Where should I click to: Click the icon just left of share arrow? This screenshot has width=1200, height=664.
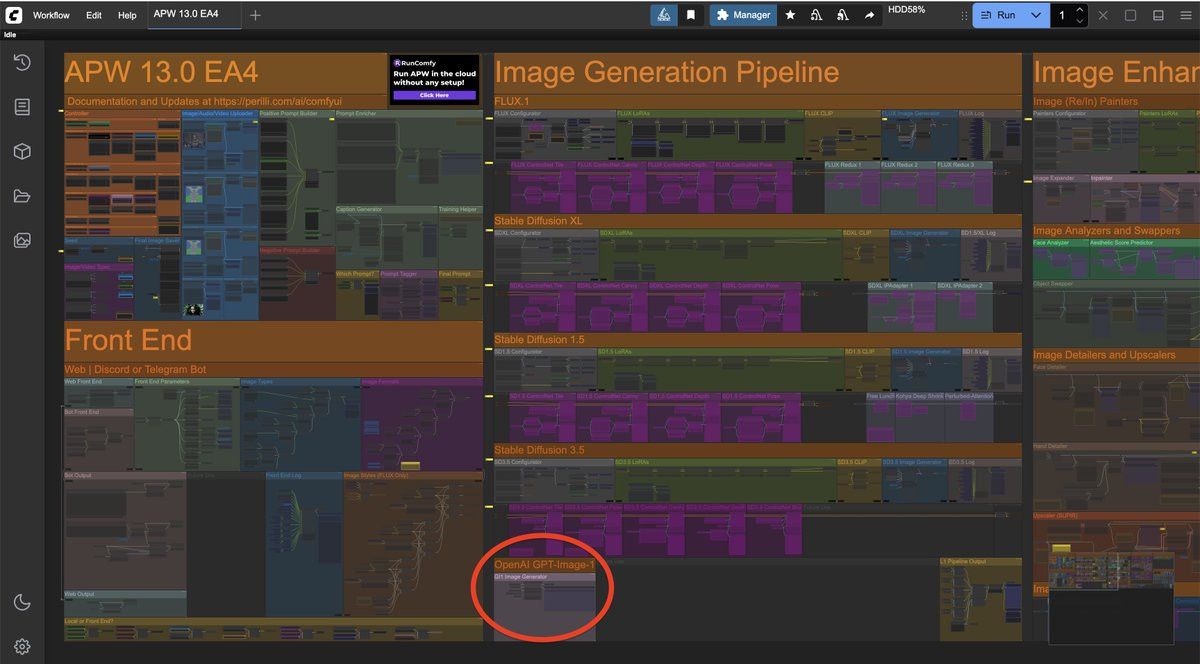click(842, 15)
